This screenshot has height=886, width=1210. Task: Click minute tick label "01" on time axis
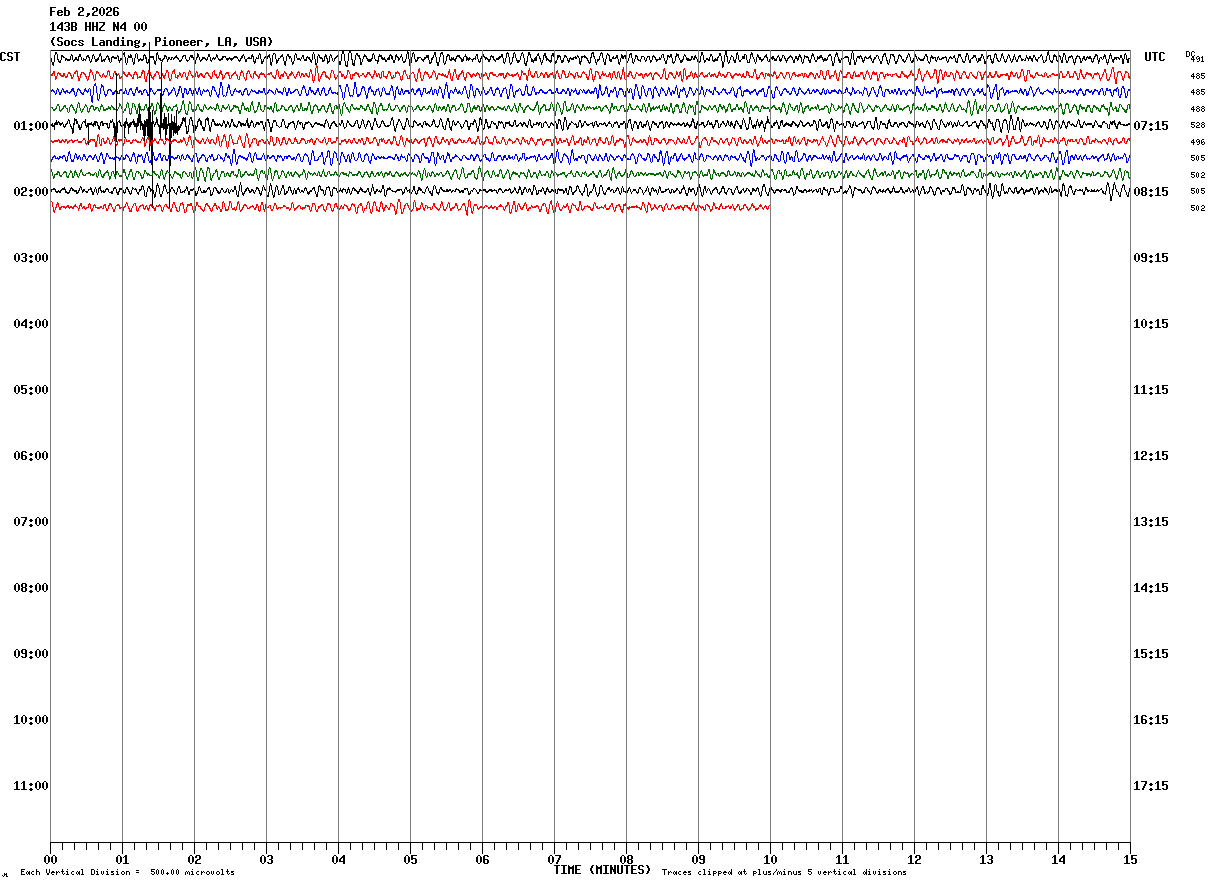tap(122, 860)
